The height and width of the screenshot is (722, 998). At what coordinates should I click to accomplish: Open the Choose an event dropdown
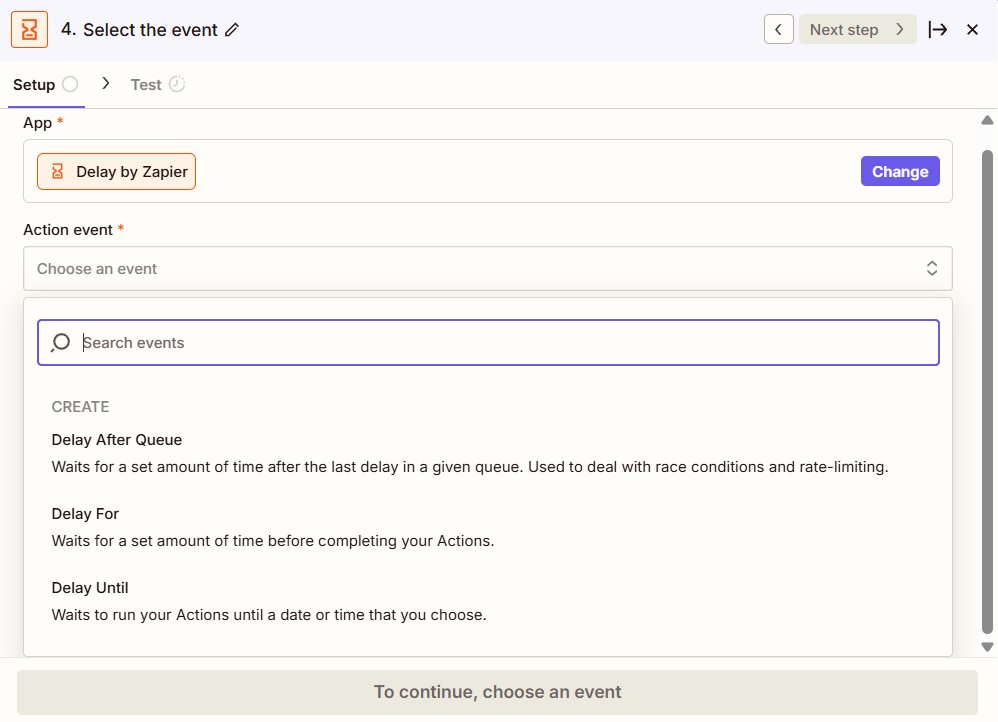pos(488,269)
